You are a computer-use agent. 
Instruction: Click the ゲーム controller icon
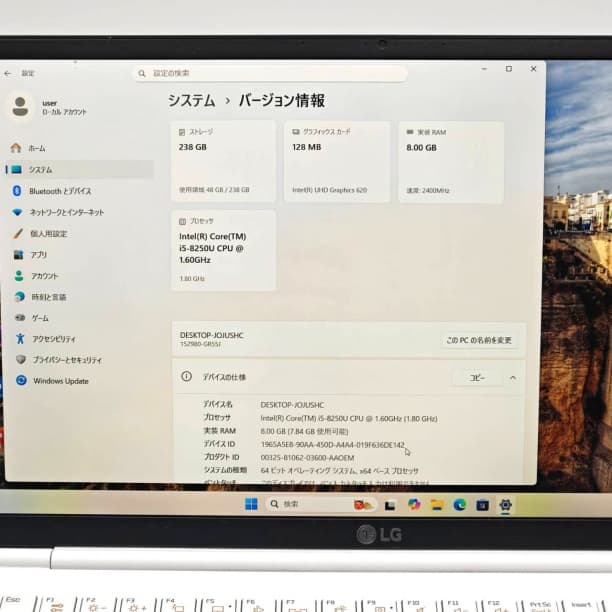[20, 318]
